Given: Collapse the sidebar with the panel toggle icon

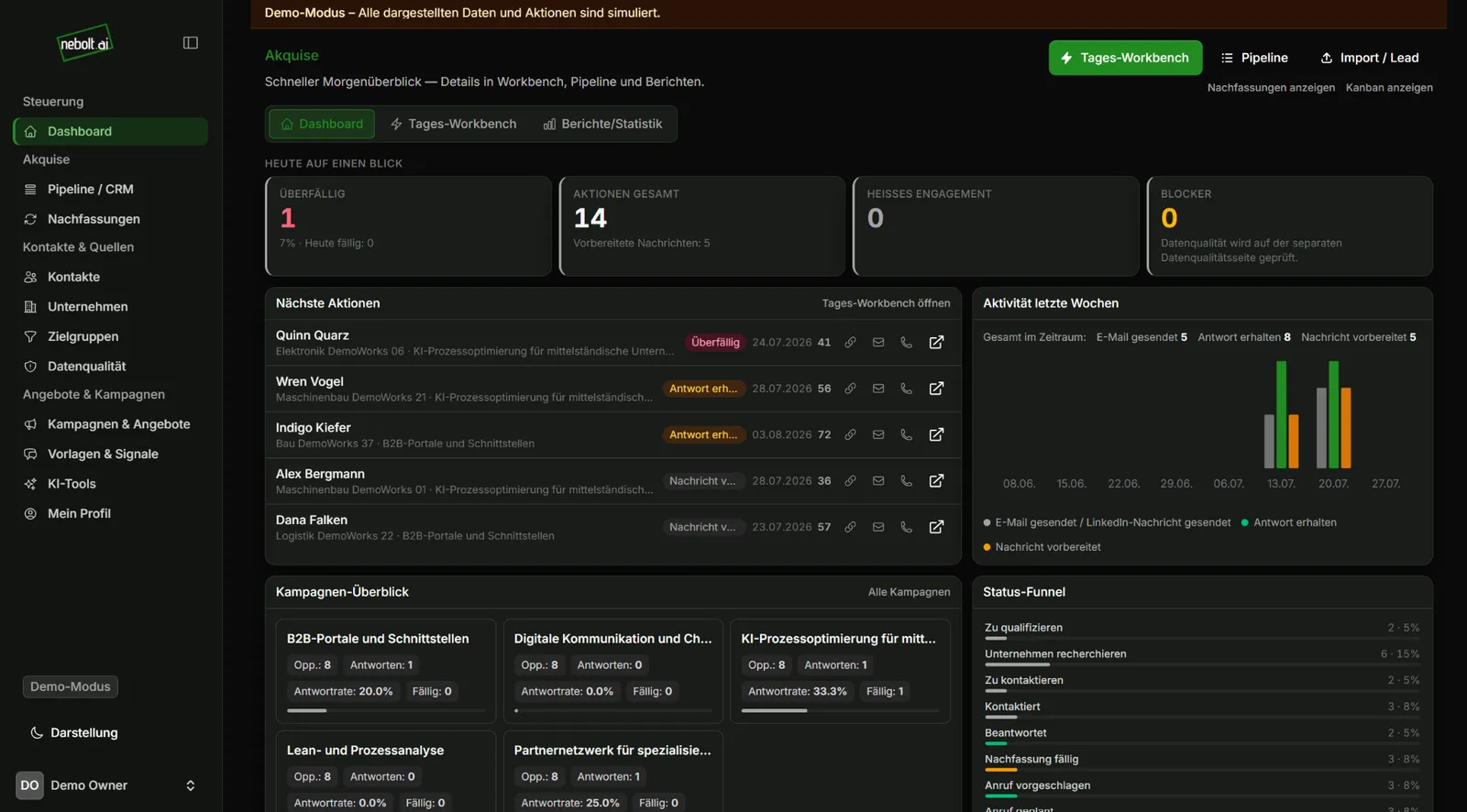Looking at the screenshot, I should (x=191, y=43).
